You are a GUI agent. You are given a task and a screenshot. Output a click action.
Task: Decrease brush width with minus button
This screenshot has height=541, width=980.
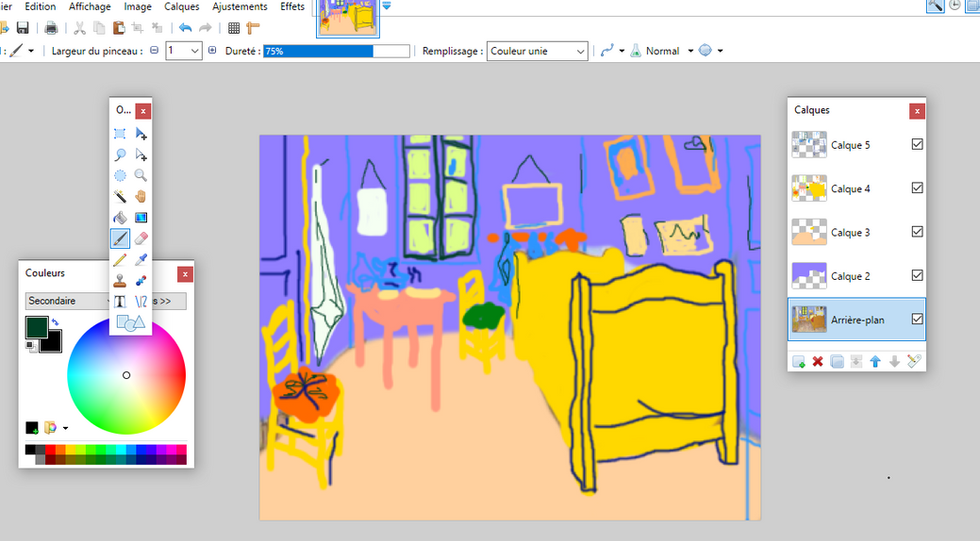pos(154,51)
